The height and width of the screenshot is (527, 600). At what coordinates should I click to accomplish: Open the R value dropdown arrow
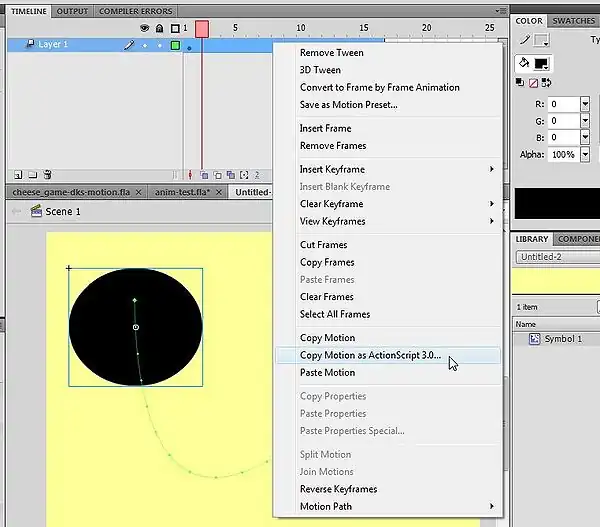pos(584,104)
